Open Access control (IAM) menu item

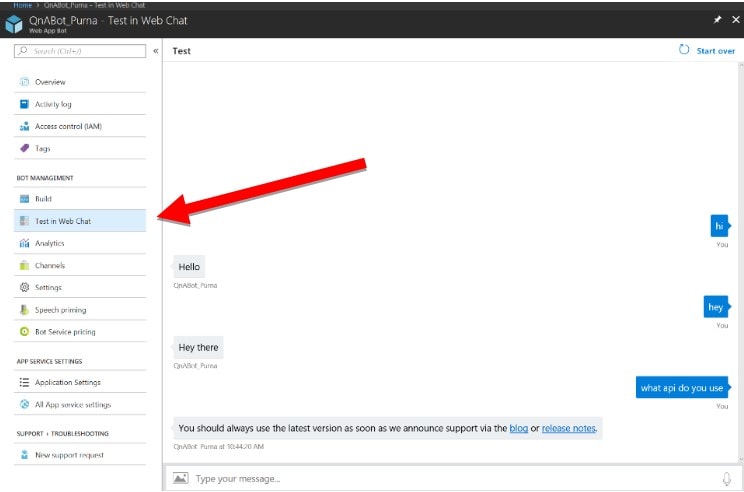click(x=80, y=126)
